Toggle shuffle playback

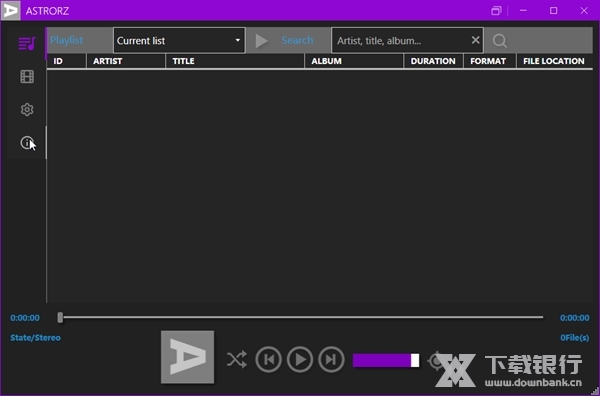coord(236,360)
